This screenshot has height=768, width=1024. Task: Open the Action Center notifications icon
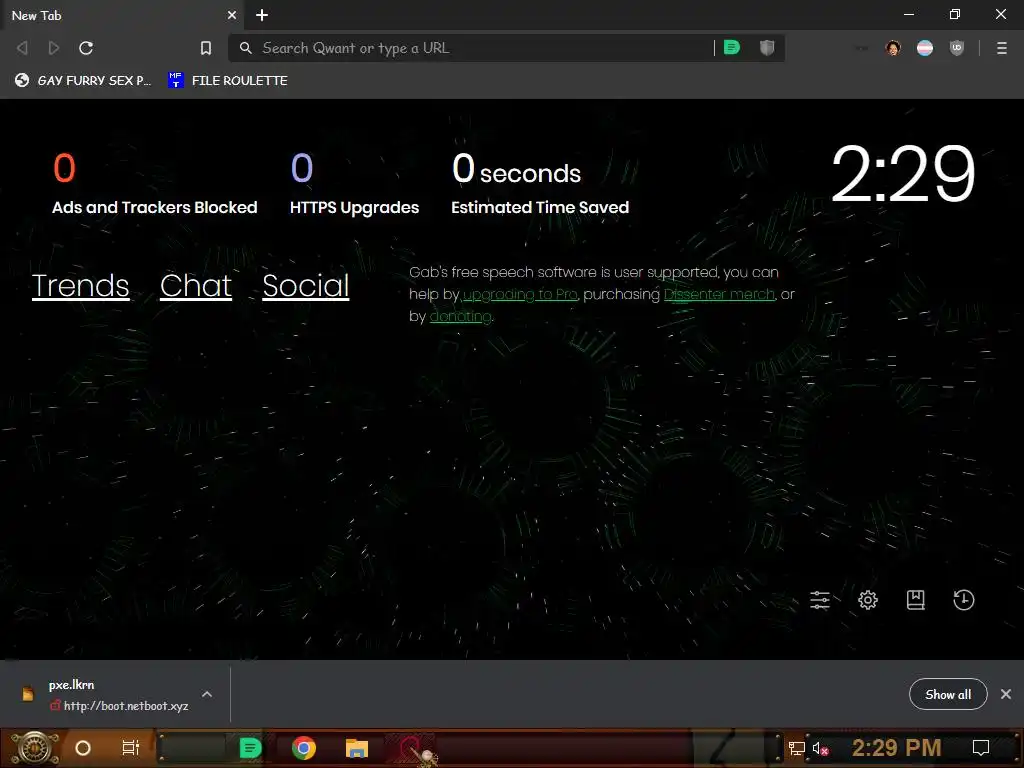[980, 748]
